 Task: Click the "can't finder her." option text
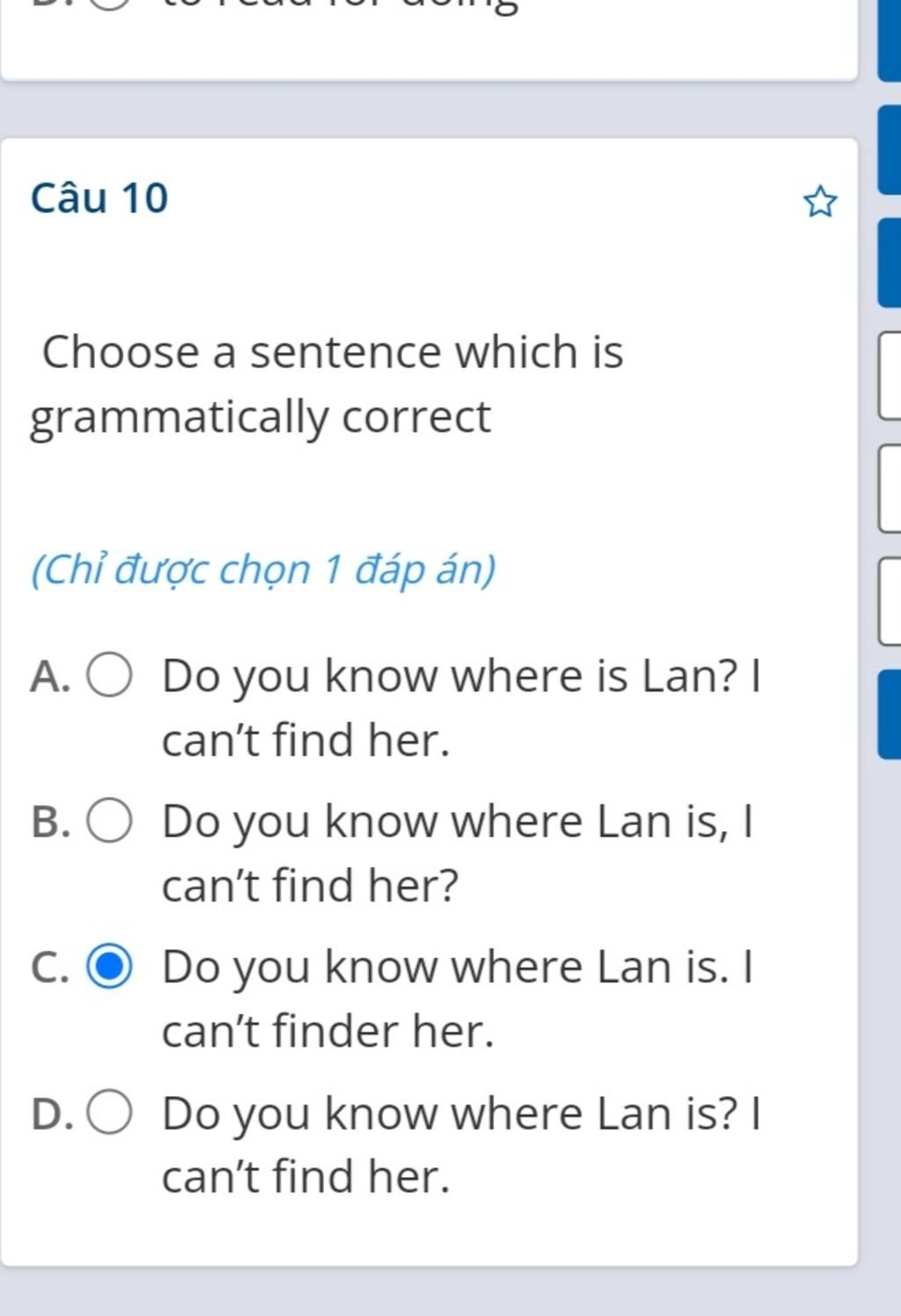click(327, 1031)
